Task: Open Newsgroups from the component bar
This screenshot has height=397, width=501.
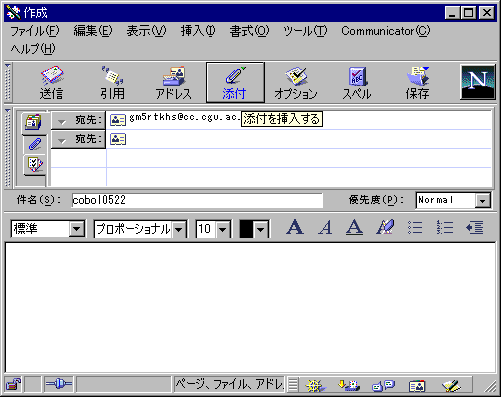Action: 383,385
